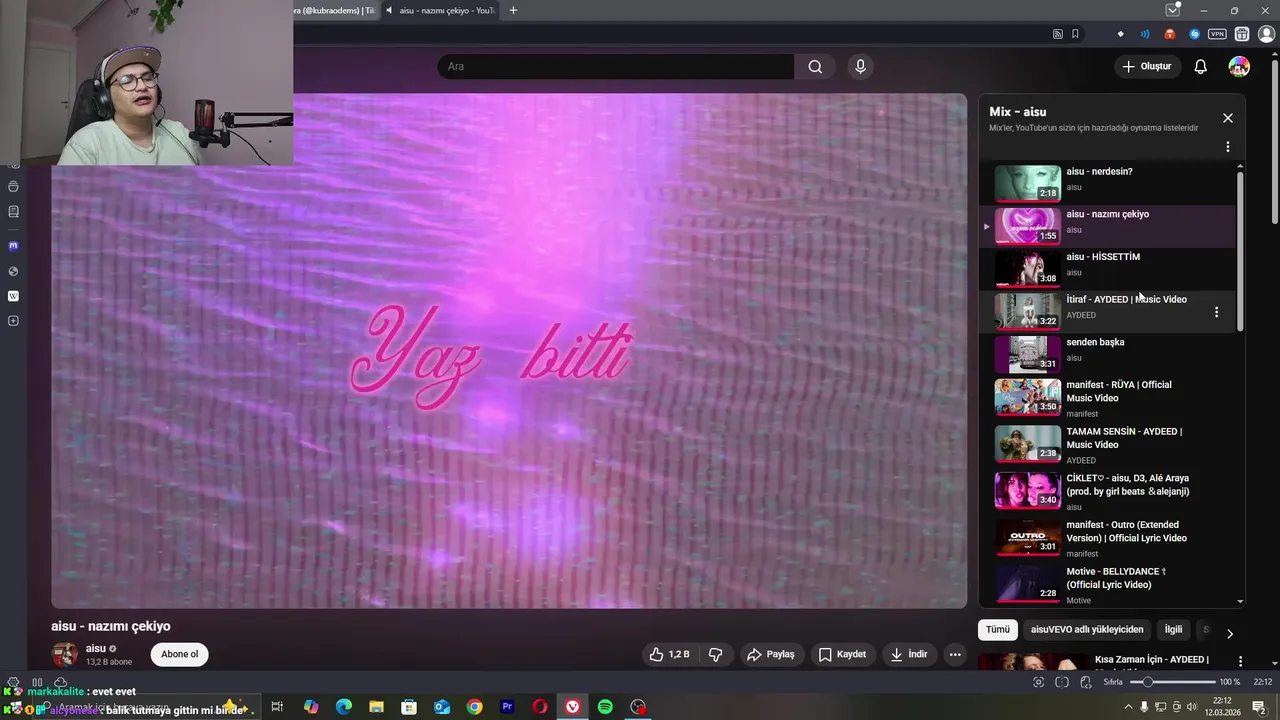
Task: Click manifest - Outro Extended Version title
Action: coord(1126,531)
